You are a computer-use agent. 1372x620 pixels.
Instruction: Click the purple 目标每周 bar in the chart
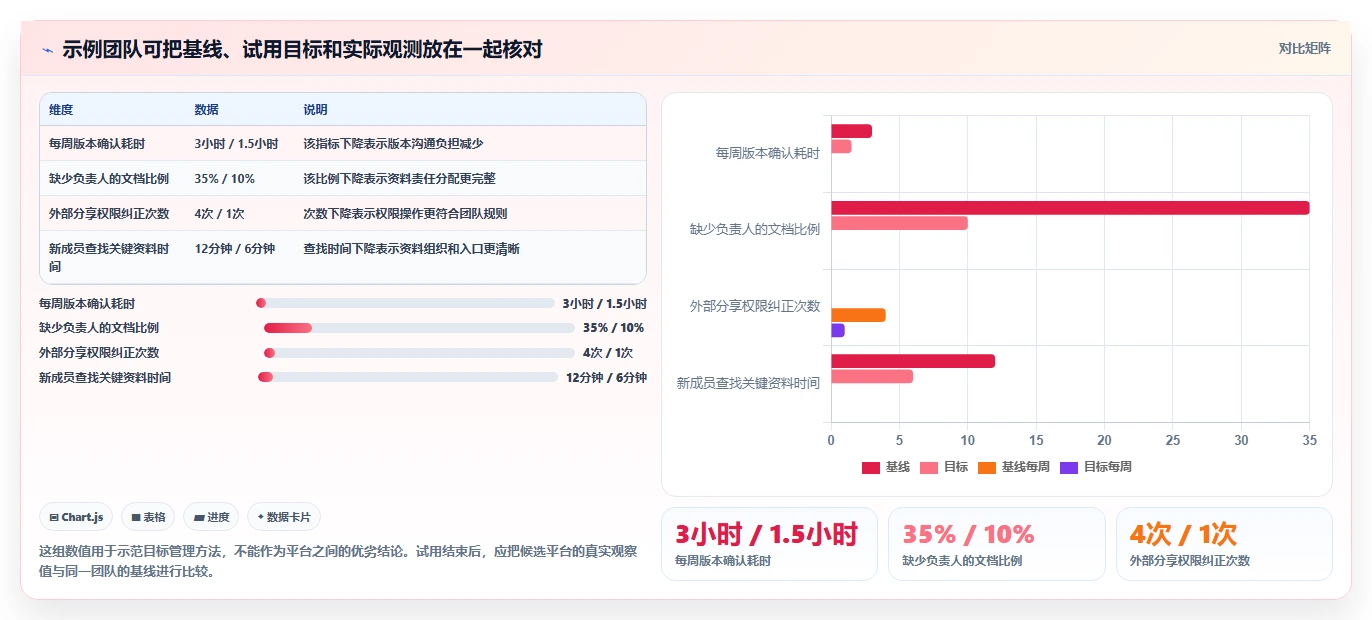click(x=838, y=330)
